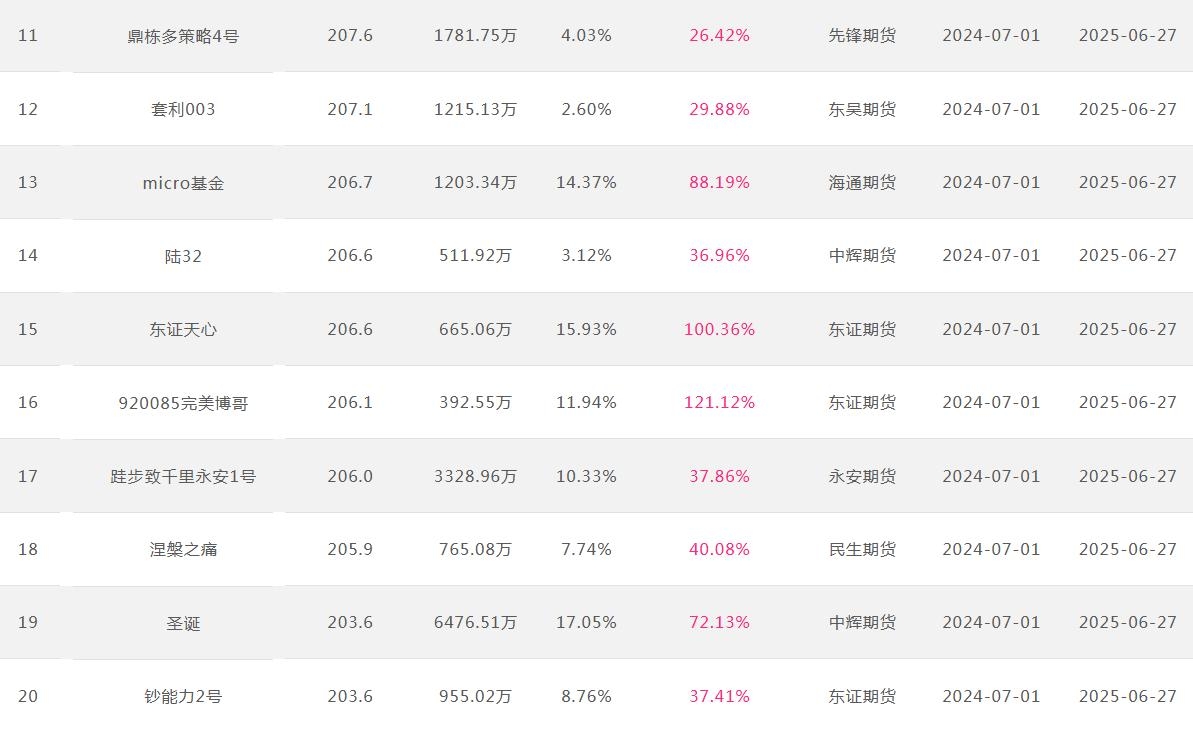1193x729 pixels.
Task: Select the 民生期货 company cell
Action: 862,549
